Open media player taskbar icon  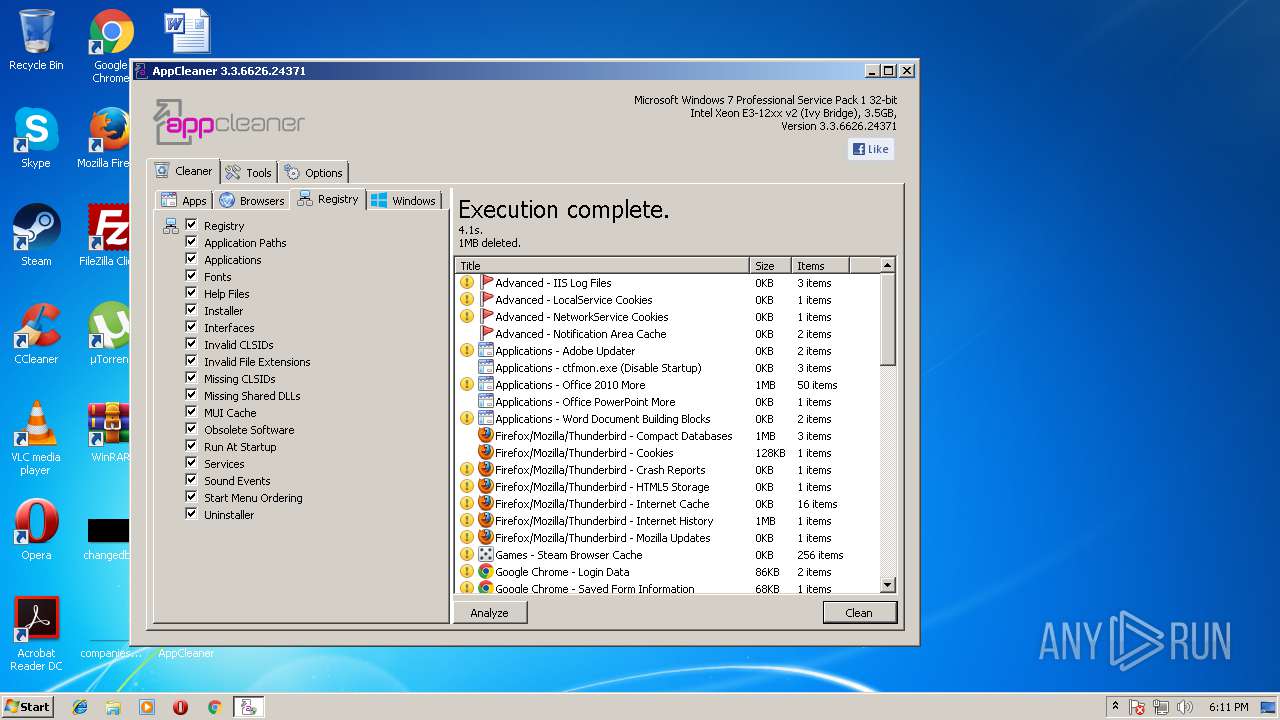(147, 707)
